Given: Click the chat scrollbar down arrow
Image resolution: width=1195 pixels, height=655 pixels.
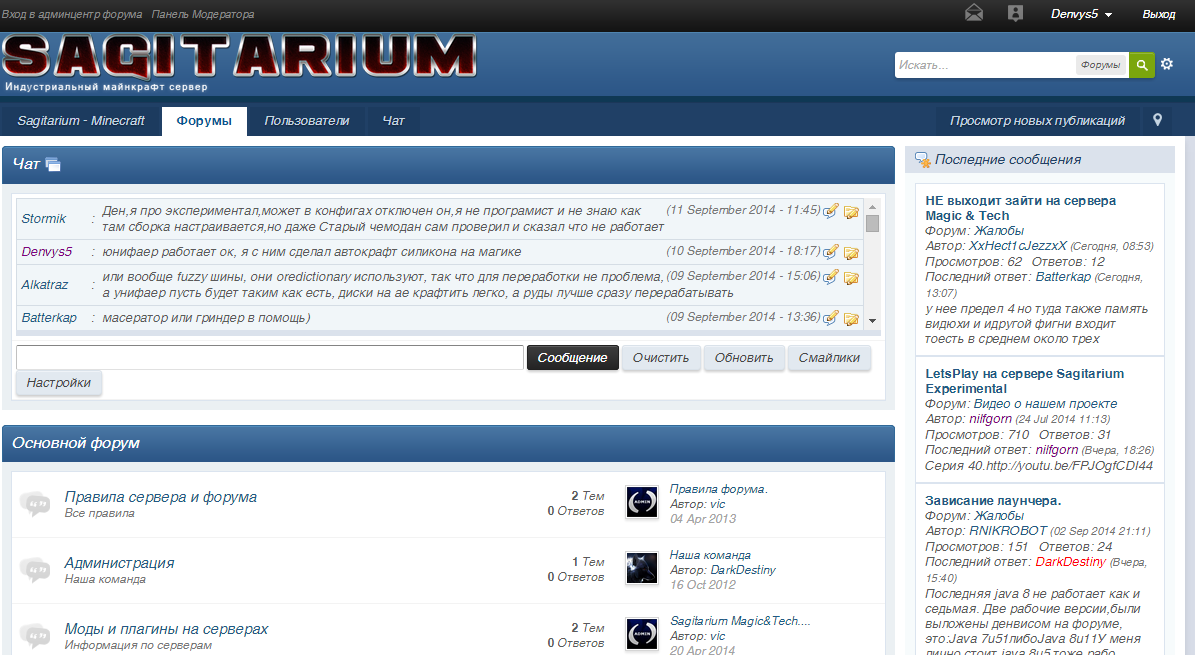Looking at the screenshot, I should tap(873, 321).
